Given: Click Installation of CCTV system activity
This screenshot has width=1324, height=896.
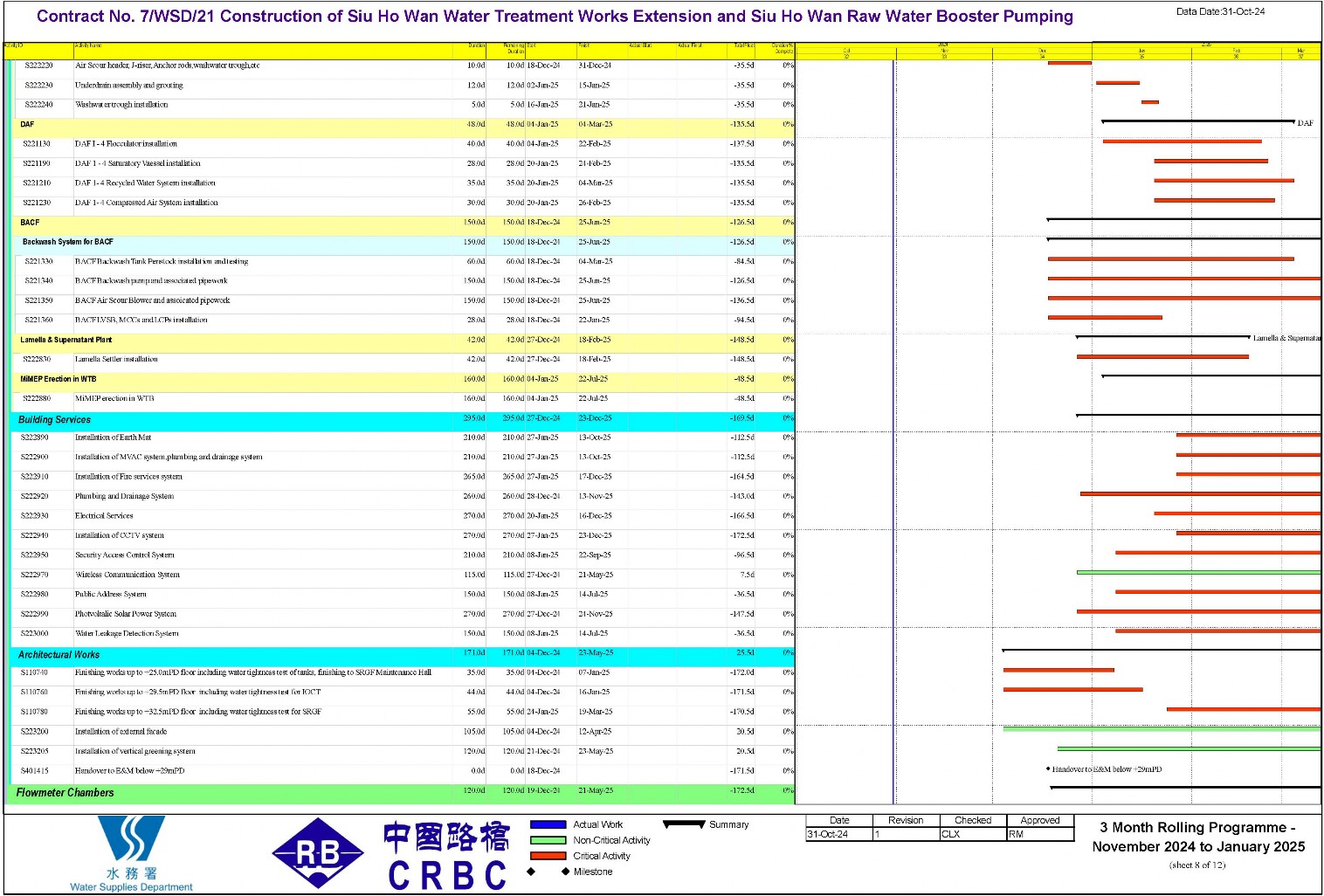Looking at the screenshot, I should tap(119, 535).
